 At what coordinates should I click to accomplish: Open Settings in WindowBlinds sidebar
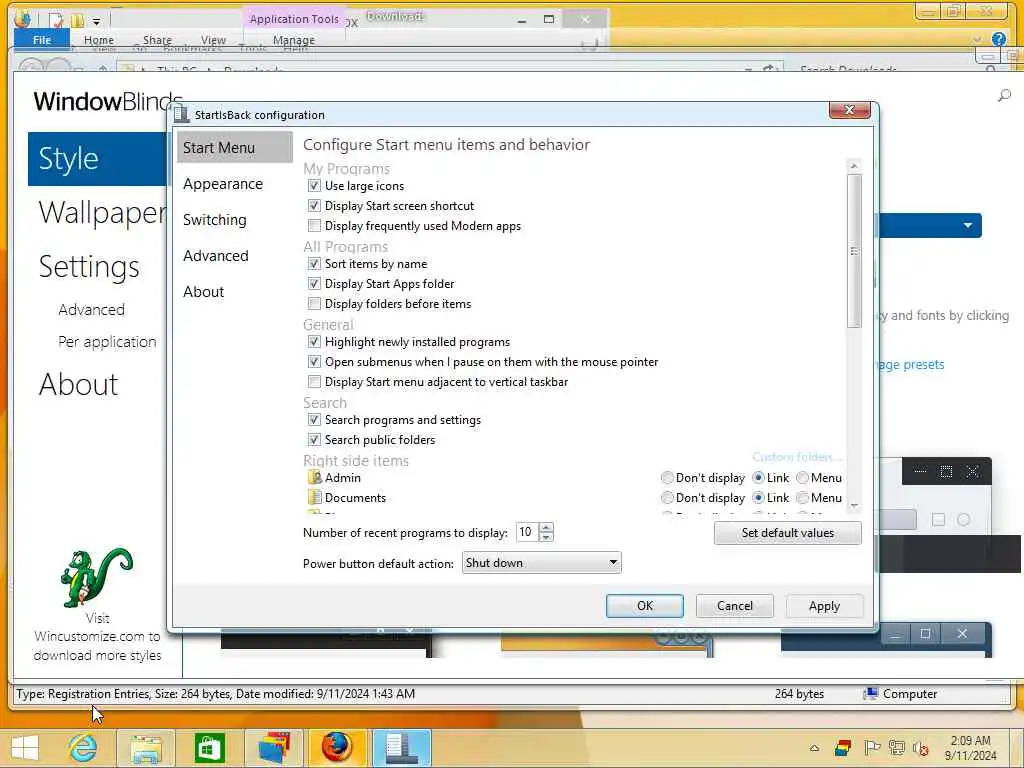pos(89,266)
